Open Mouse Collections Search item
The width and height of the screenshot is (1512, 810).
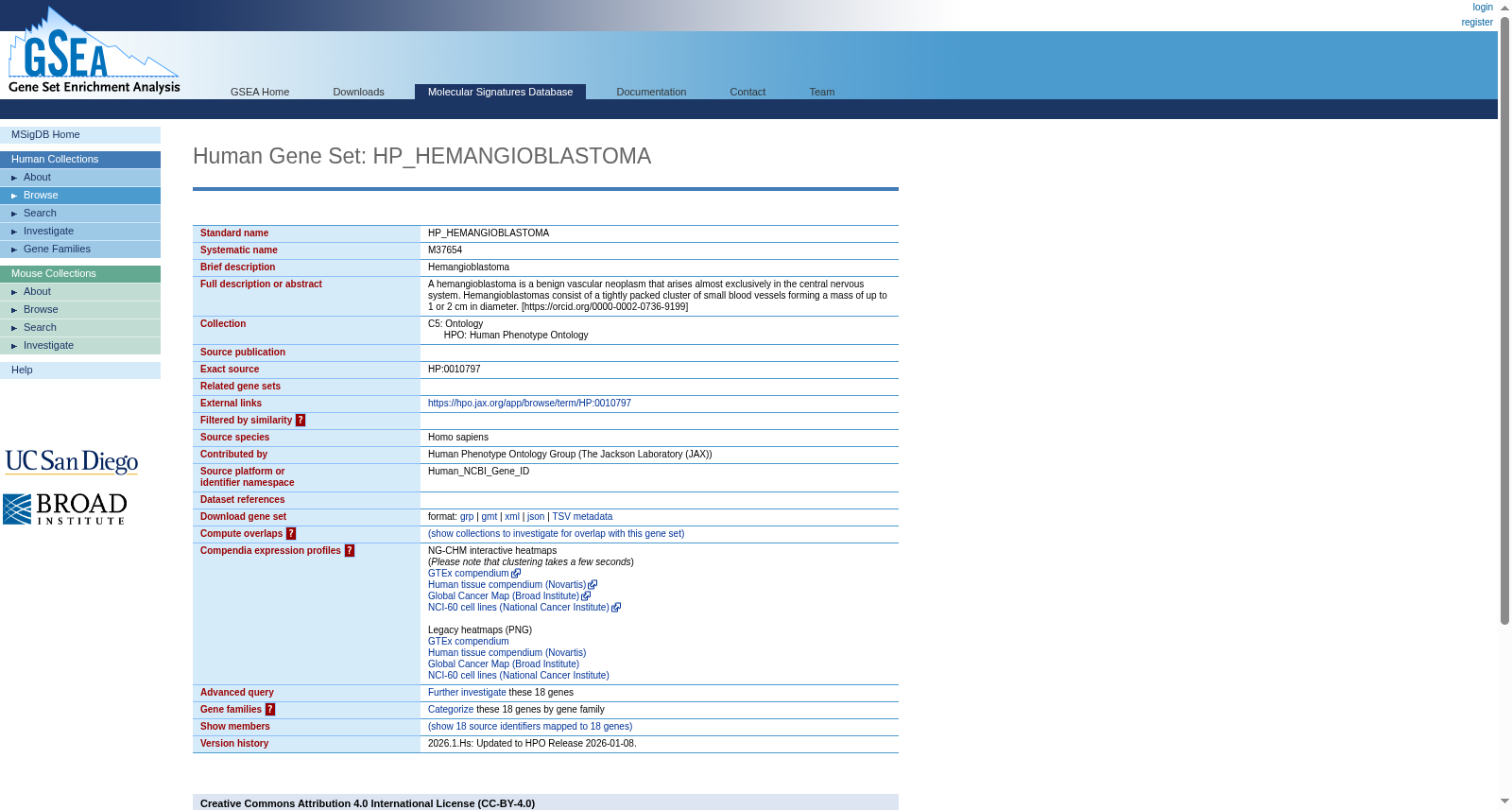(80, 328)
